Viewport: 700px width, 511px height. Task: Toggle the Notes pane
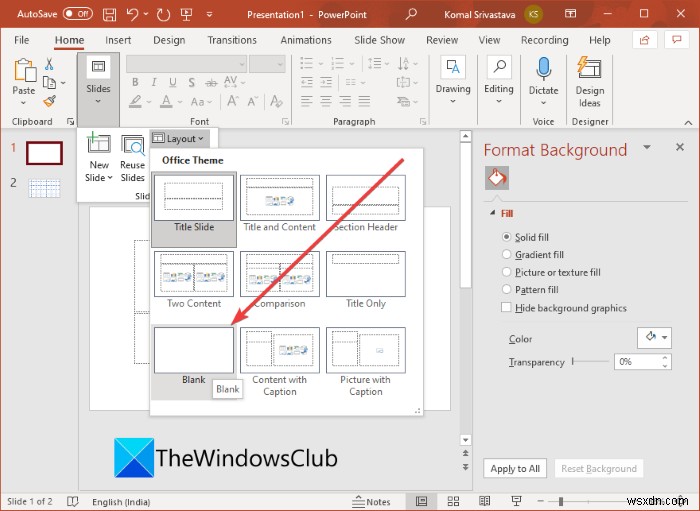371,501
